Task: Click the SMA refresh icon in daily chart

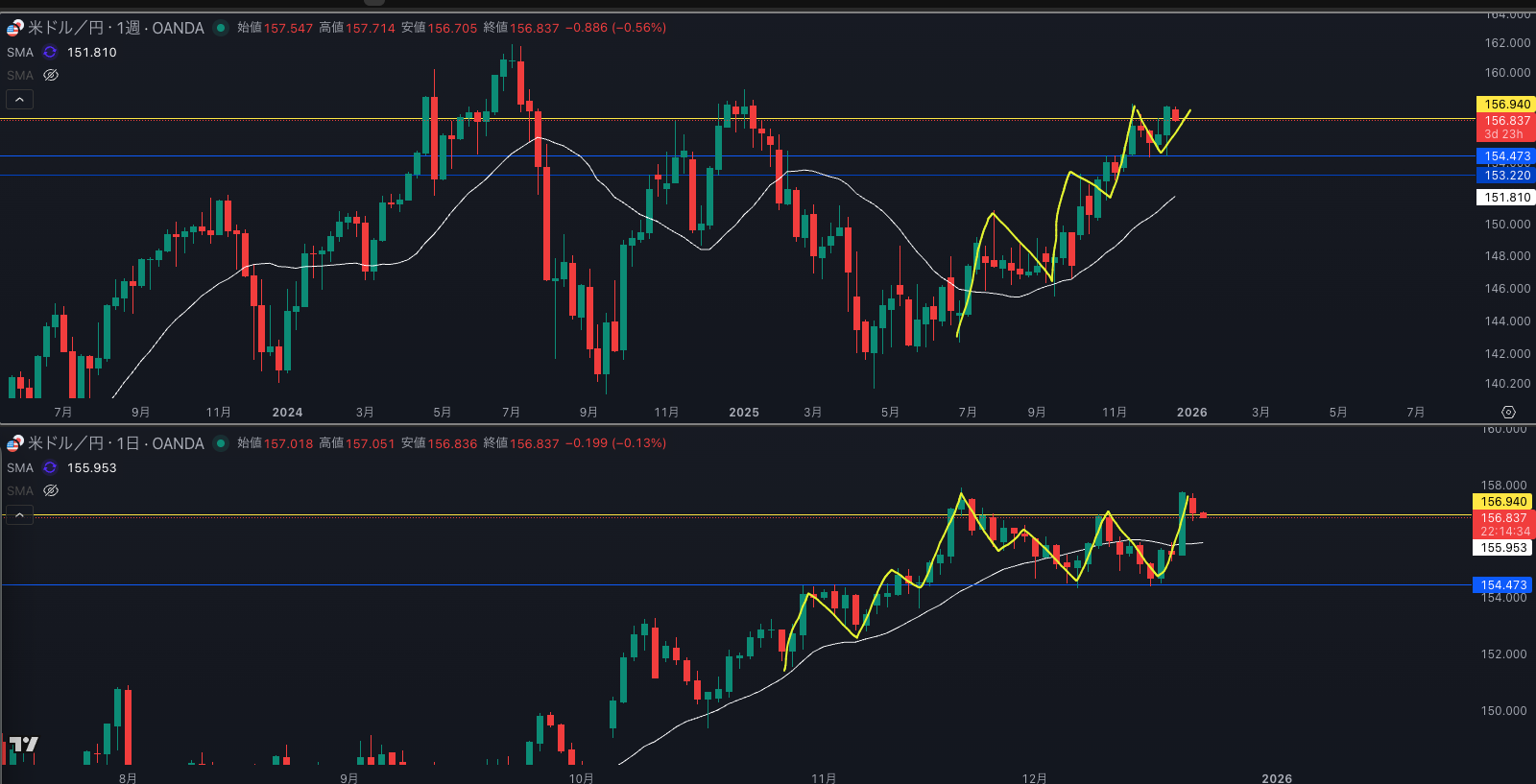Action: click(50, 467)
